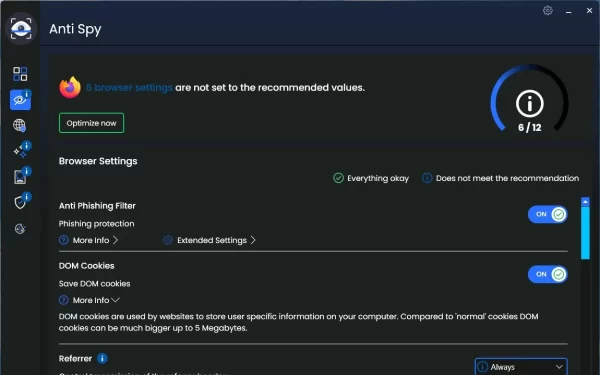Click the Save DOM cookies text
Image resolution: width=600 pixels, height=375 pixels.
pos(95,284)
